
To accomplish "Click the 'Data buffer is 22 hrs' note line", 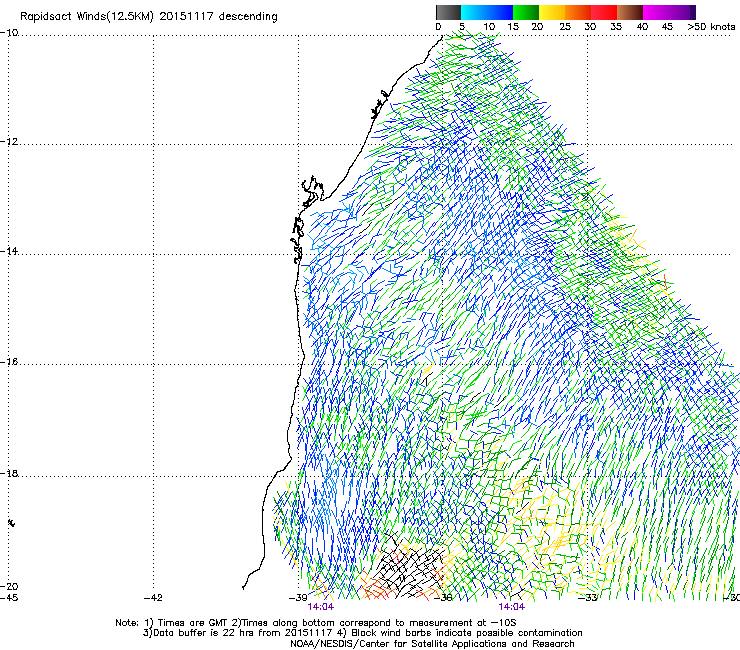I will pyautogui.click(x=362, y=633).
